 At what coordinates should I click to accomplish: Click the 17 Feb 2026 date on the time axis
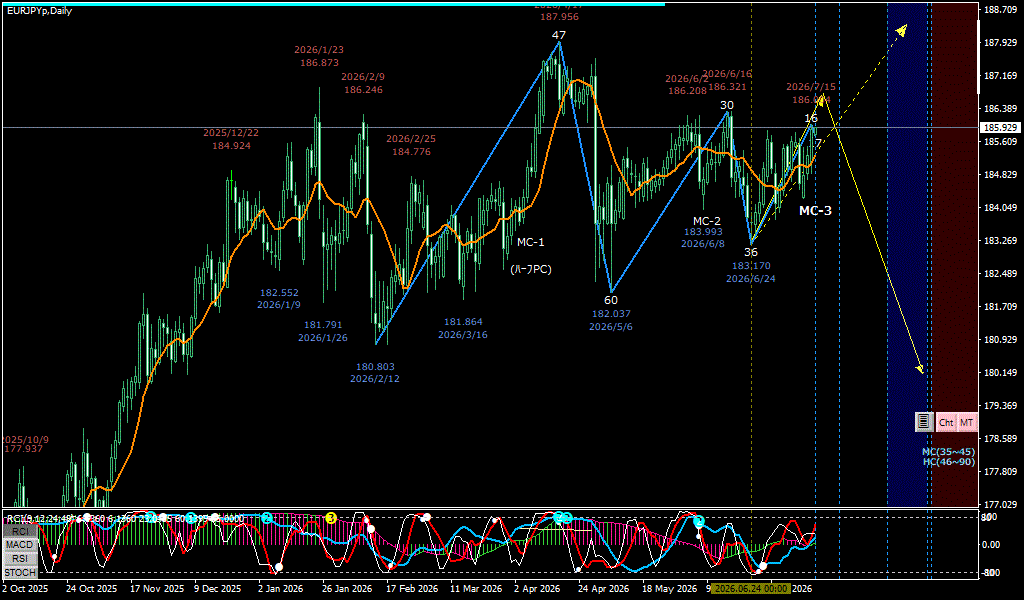pyautogui.click(x=412, y=588)
